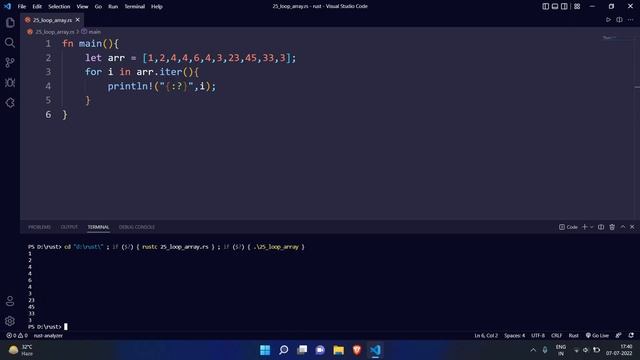This screenshot has height=360, width=640.
Task: Toggle the bottom panel layout icon
Action: pyautogui.click(x=555, y=6)
